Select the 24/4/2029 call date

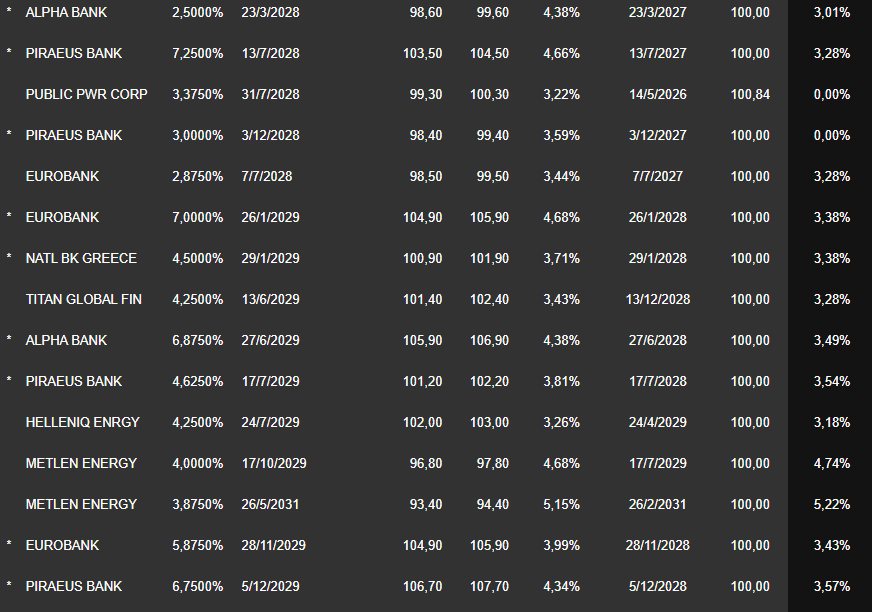click(658, 422)
